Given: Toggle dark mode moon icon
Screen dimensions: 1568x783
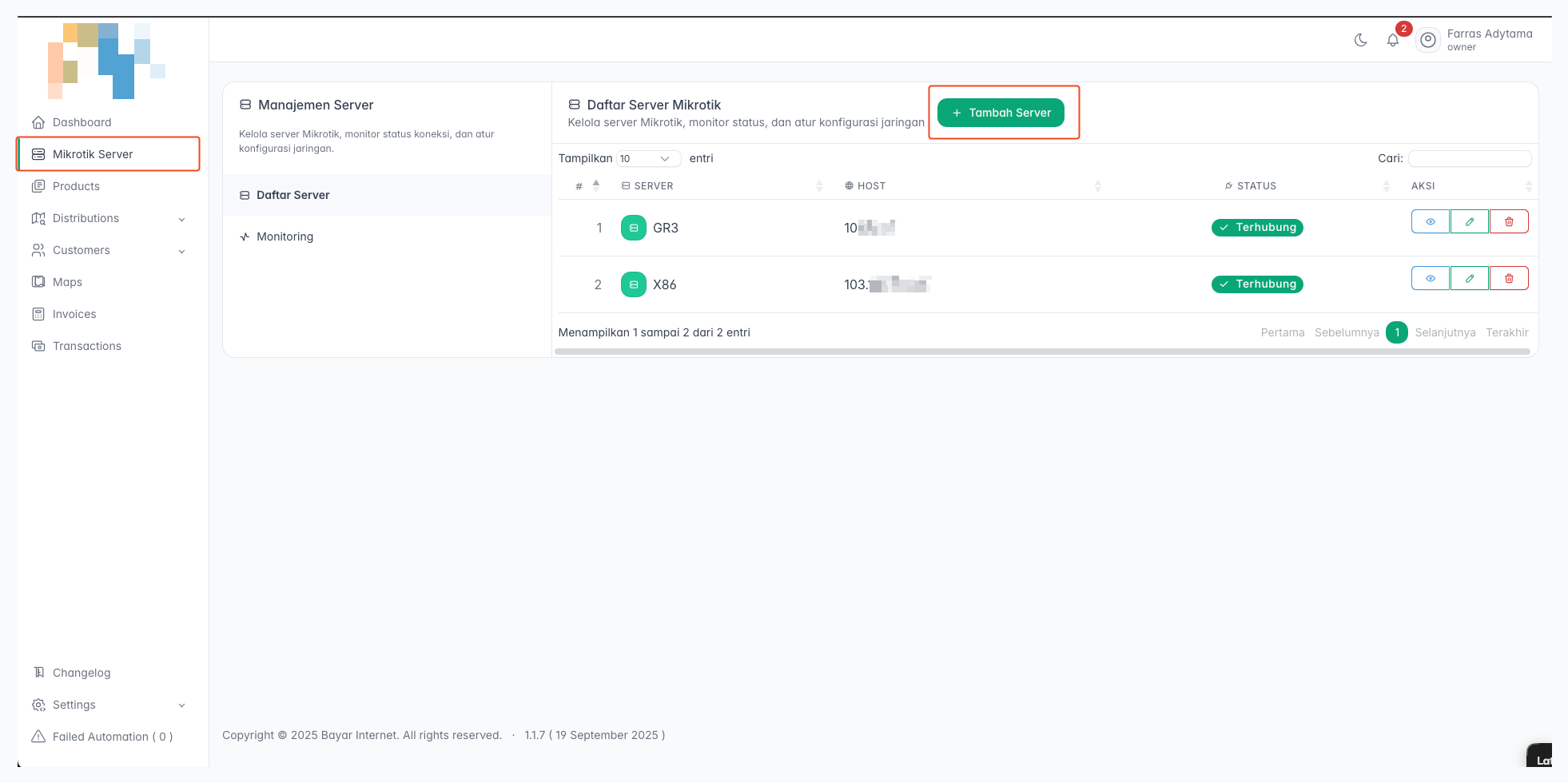Looking at the screenshot, I should [x=1360, y=40].
